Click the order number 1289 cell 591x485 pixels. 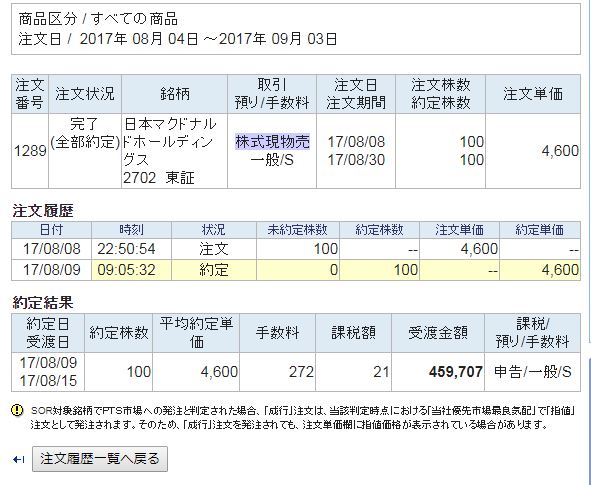coord(30,151)
